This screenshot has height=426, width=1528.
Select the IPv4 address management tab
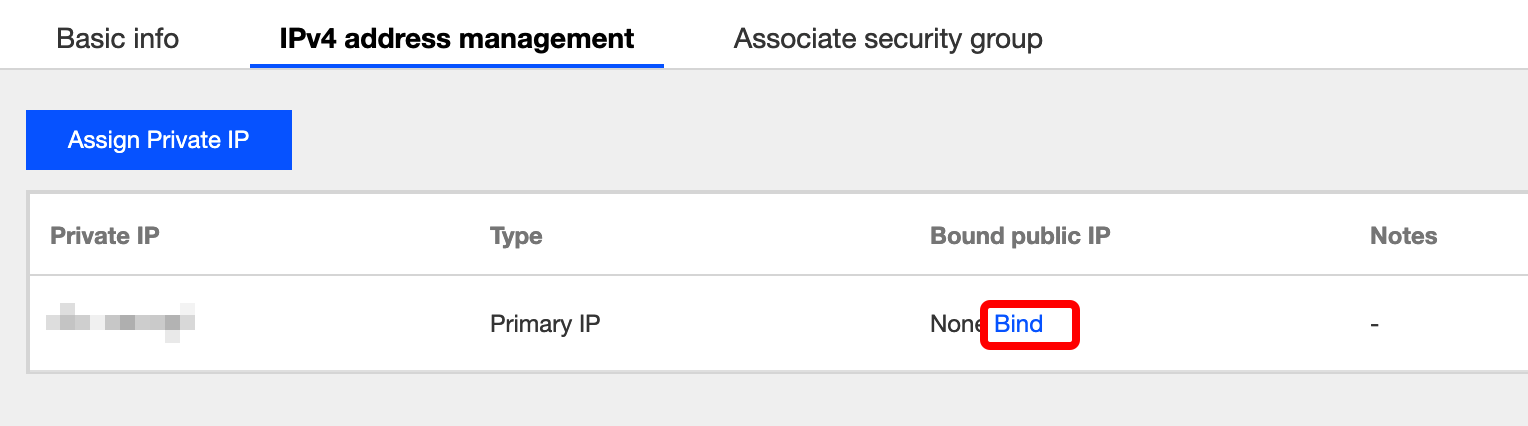click(x=456, y=39)
